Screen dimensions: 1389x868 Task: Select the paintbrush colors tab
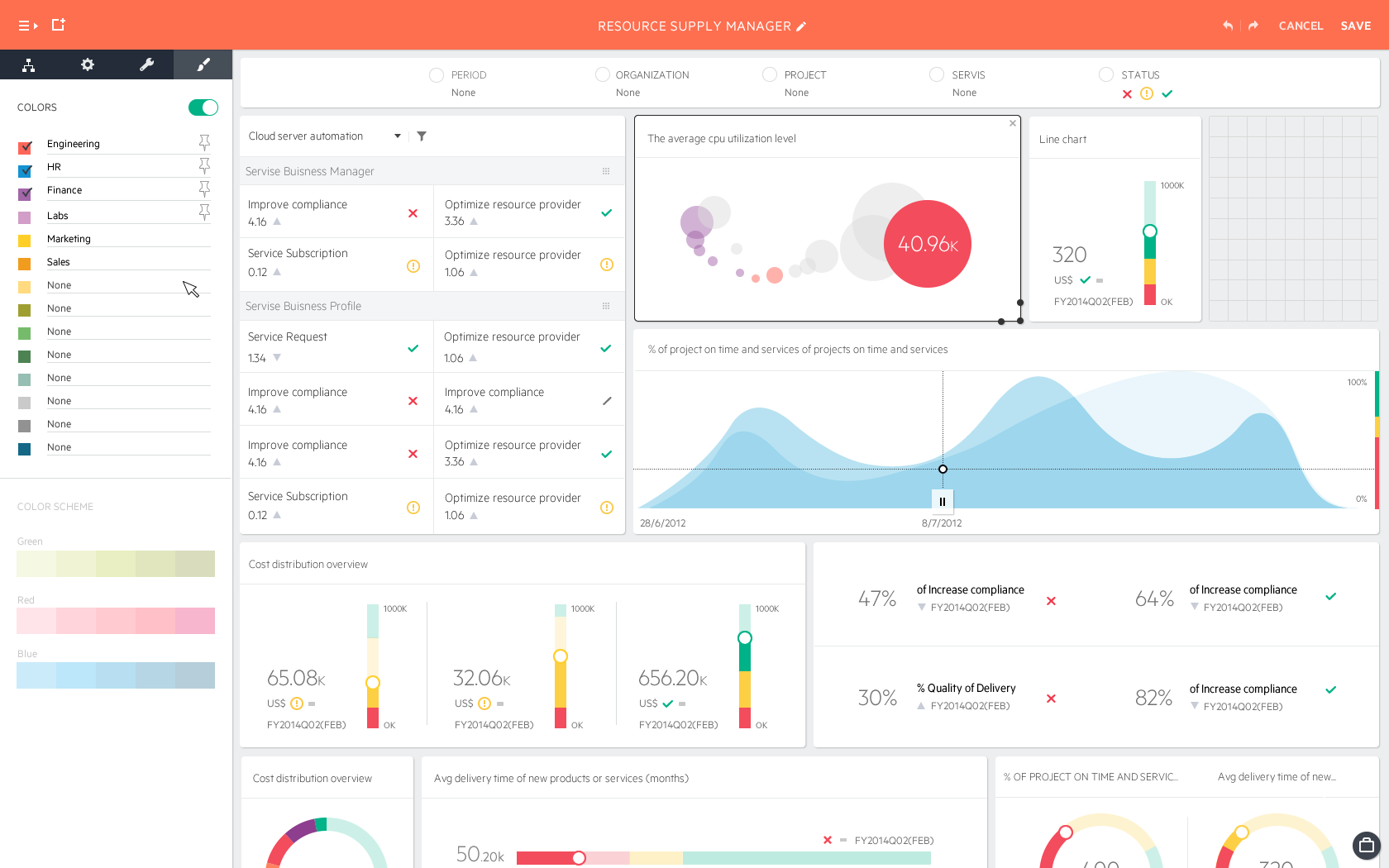tap(203, 64)
